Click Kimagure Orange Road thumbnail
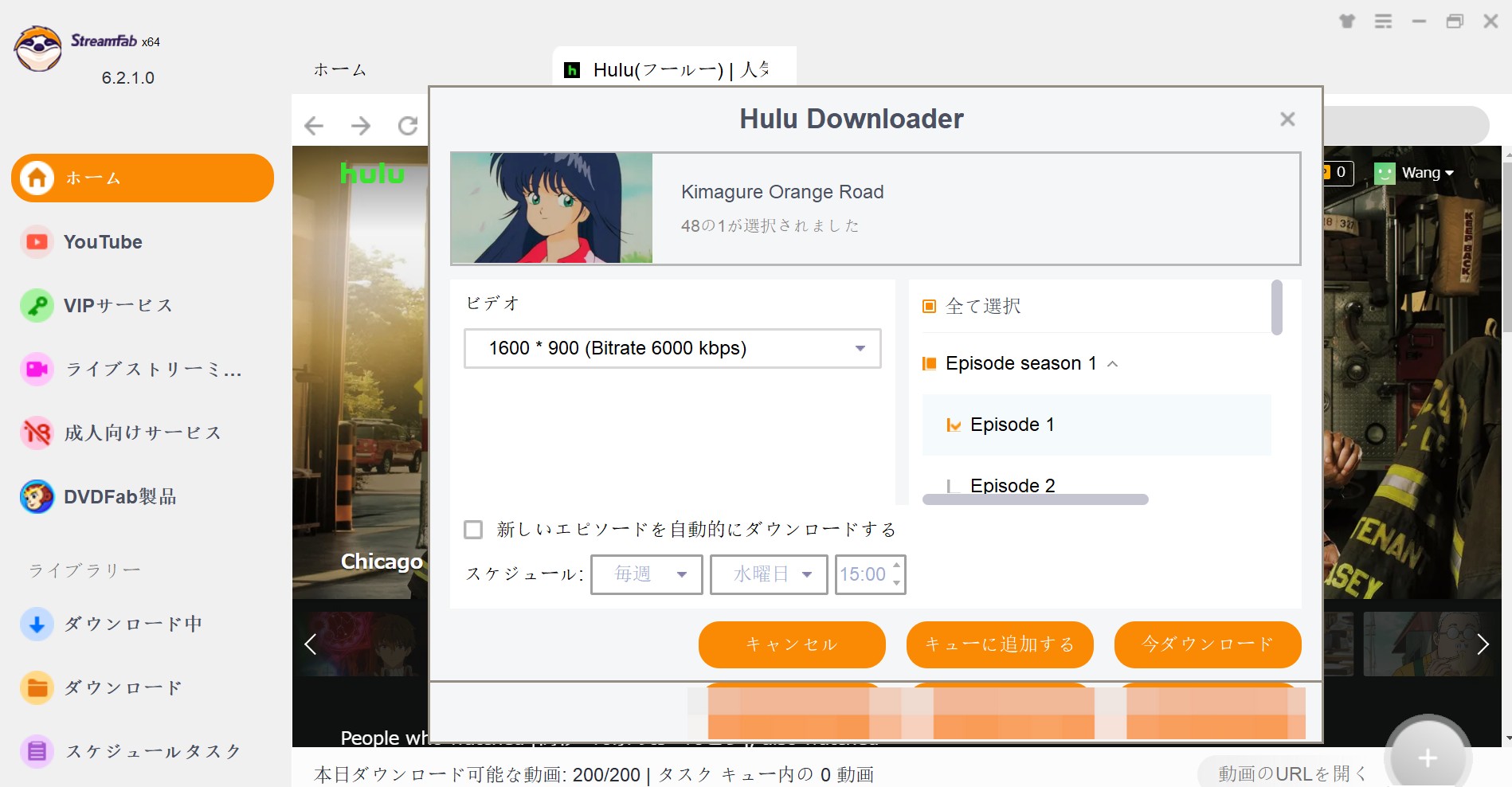Screen dimensions: 1512x787 click(551, 208)
